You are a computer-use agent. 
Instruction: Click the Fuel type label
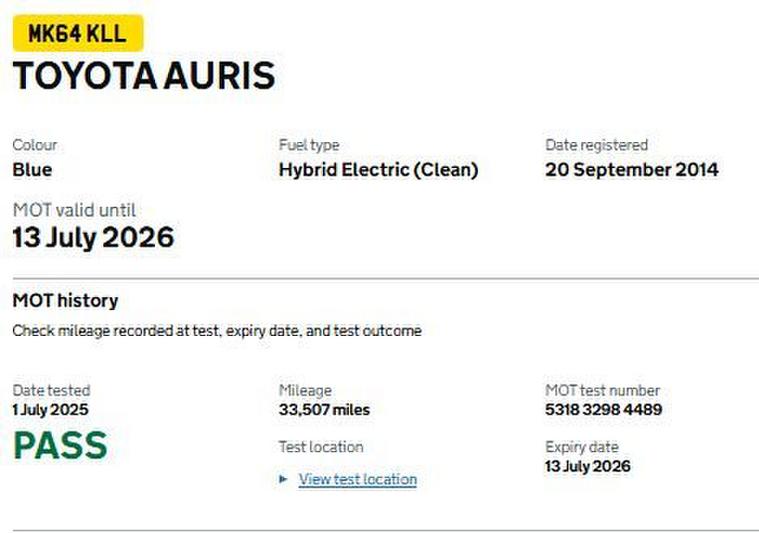pyautogui.click(x=308, y=145)
